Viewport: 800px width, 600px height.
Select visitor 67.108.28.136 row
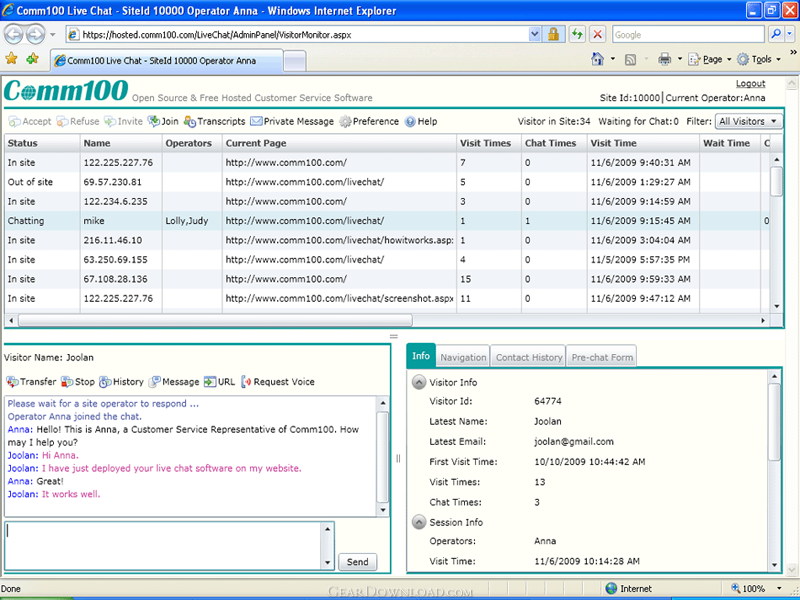pyautogui.click(x=387, y=279)
